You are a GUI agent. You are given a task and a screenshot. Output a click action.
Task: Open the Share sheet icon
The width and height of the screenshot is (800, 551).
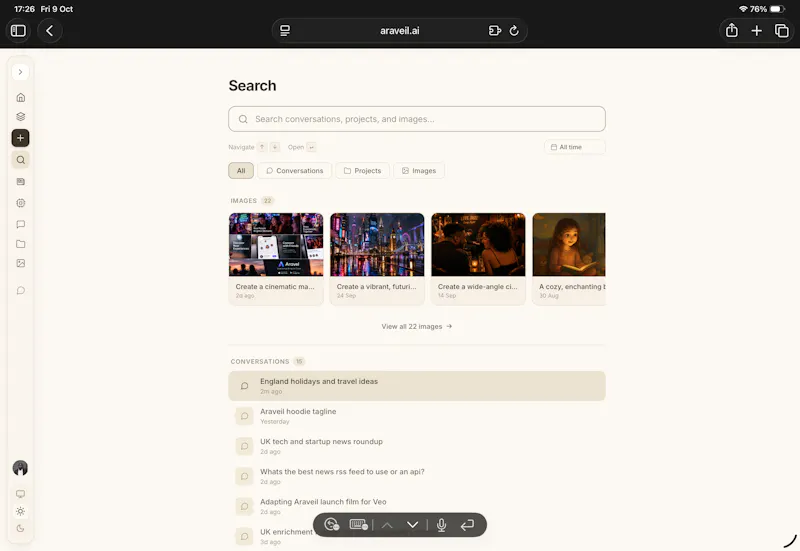click(x=732, y=31)
